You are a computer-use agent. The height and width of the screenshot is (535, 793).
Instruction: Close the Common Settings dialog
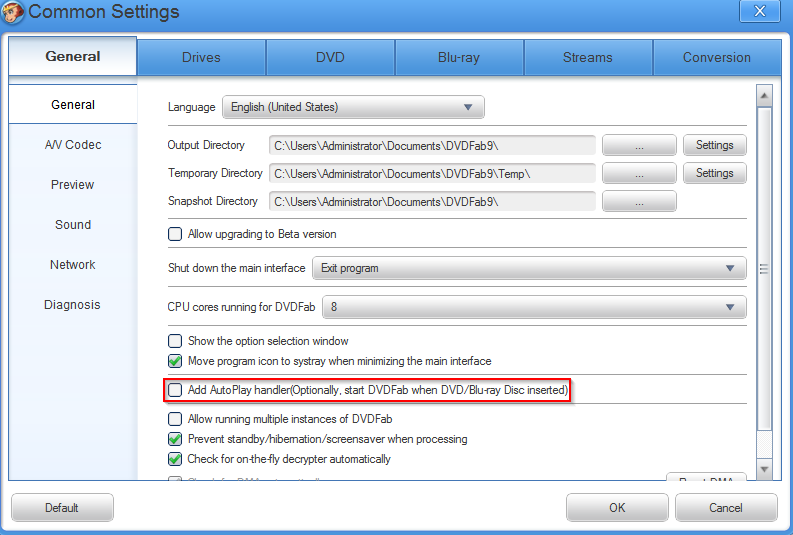click(759, 12)
